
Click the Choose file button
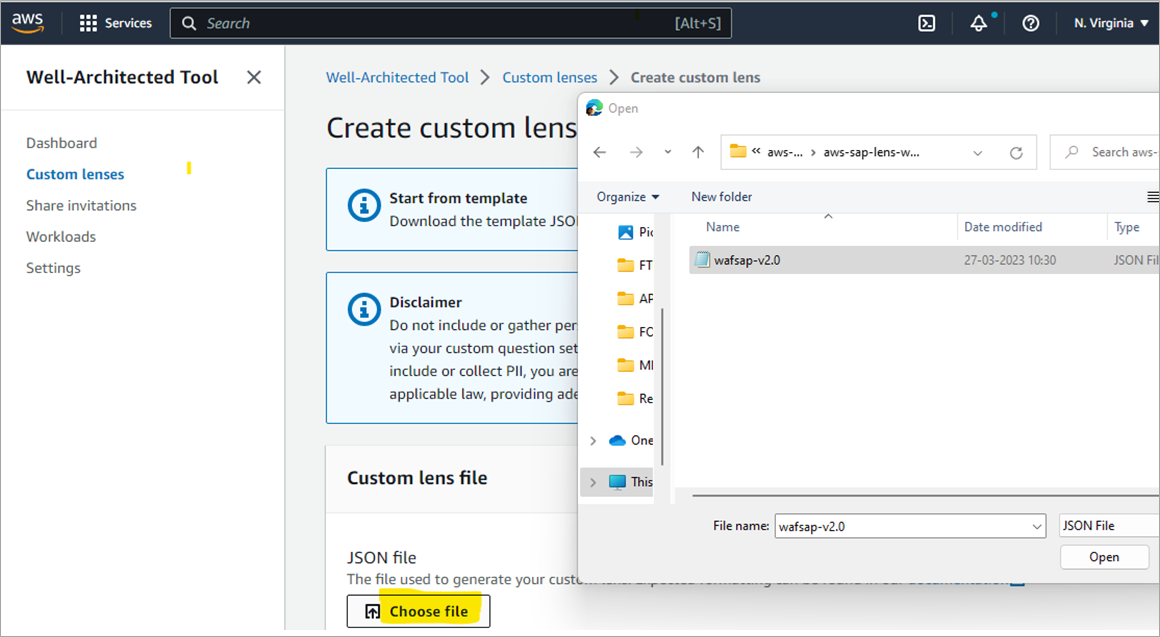[418, 611]
